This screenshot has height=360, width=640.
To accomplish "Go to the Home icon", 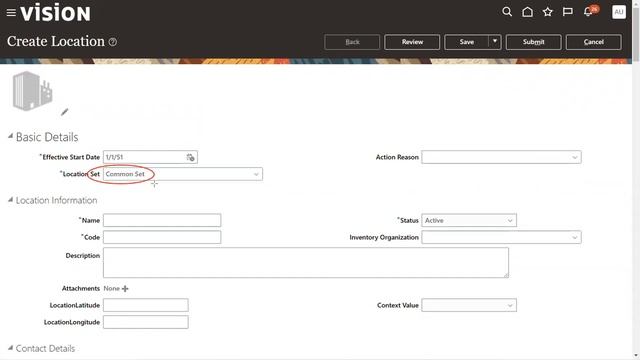I will (x=527, y=12).
